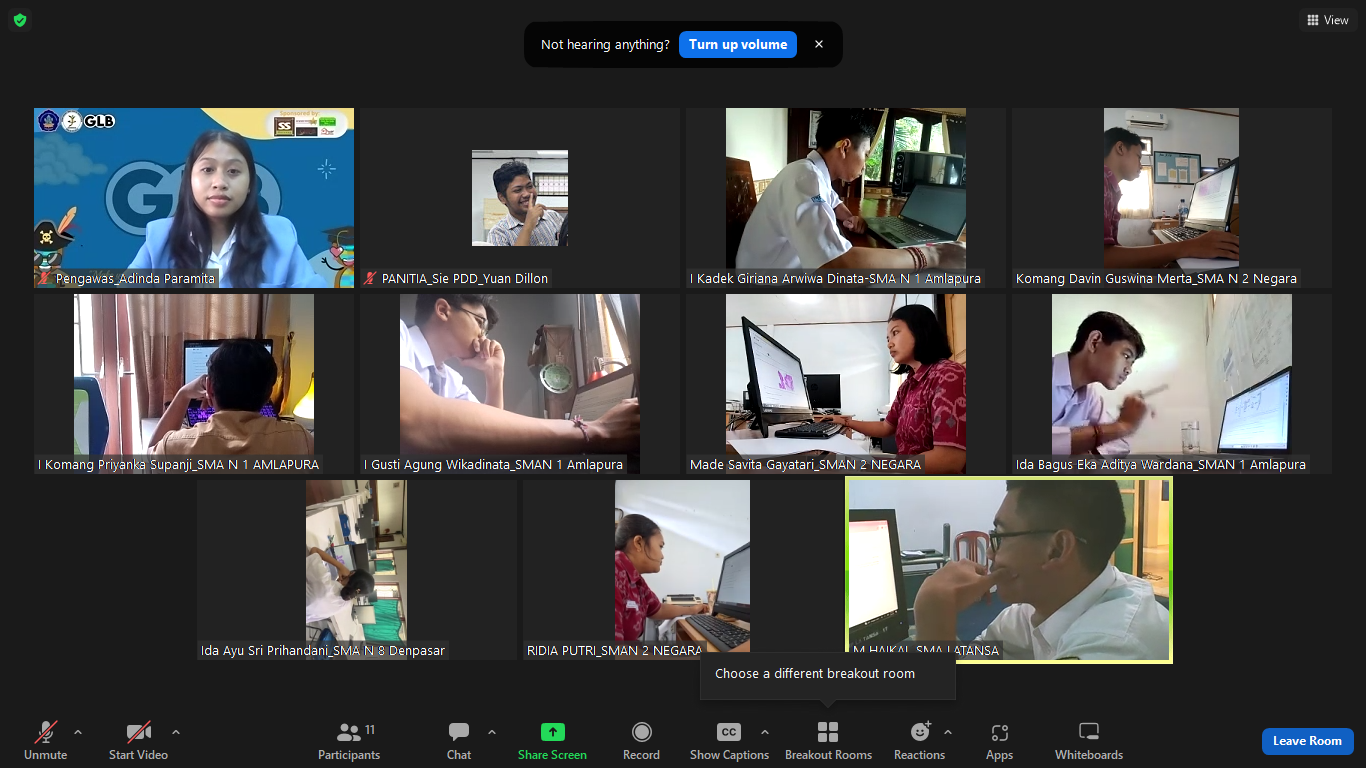Screen dimensions: 1366x768
Task: Click the Leave Room button
Action: (1307, 741)
